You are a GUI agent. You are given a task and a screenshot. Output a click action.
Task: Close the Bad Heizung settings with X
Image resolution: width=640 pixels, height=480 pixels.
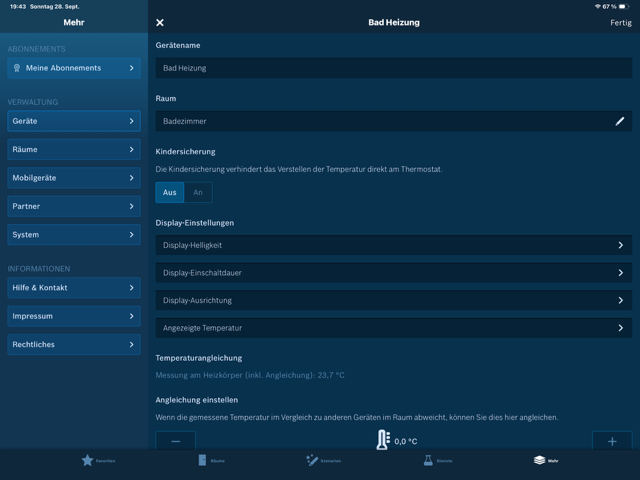[x=160, y=22]
